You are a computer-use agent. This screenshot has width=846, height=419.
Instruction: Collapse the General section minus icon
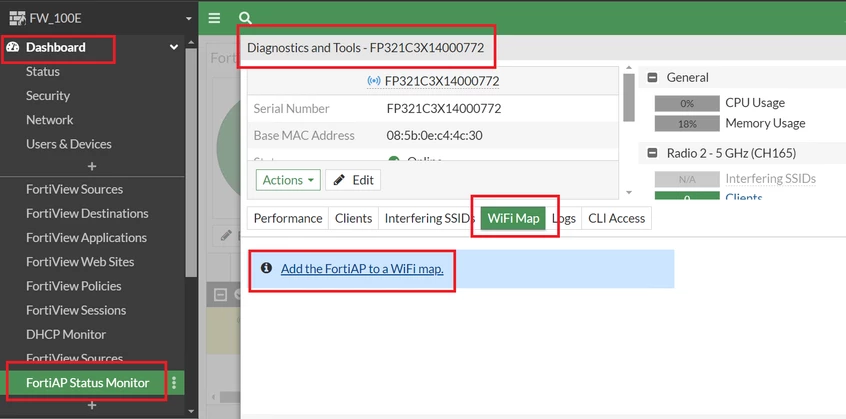(652, 78)
